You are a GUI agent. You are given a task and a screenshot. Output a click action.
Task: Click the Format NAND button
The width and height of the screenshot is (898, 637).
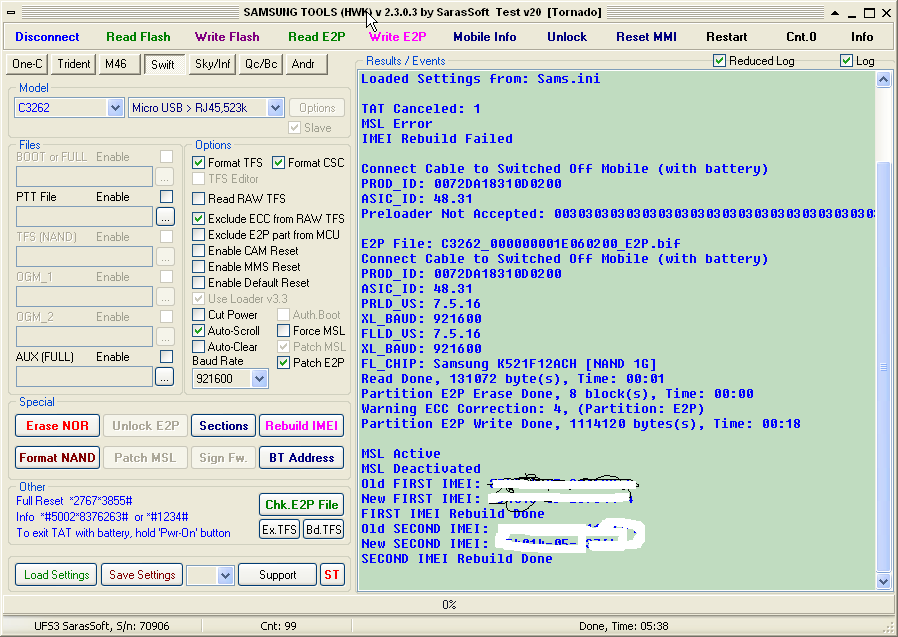[x=57, y=458]
